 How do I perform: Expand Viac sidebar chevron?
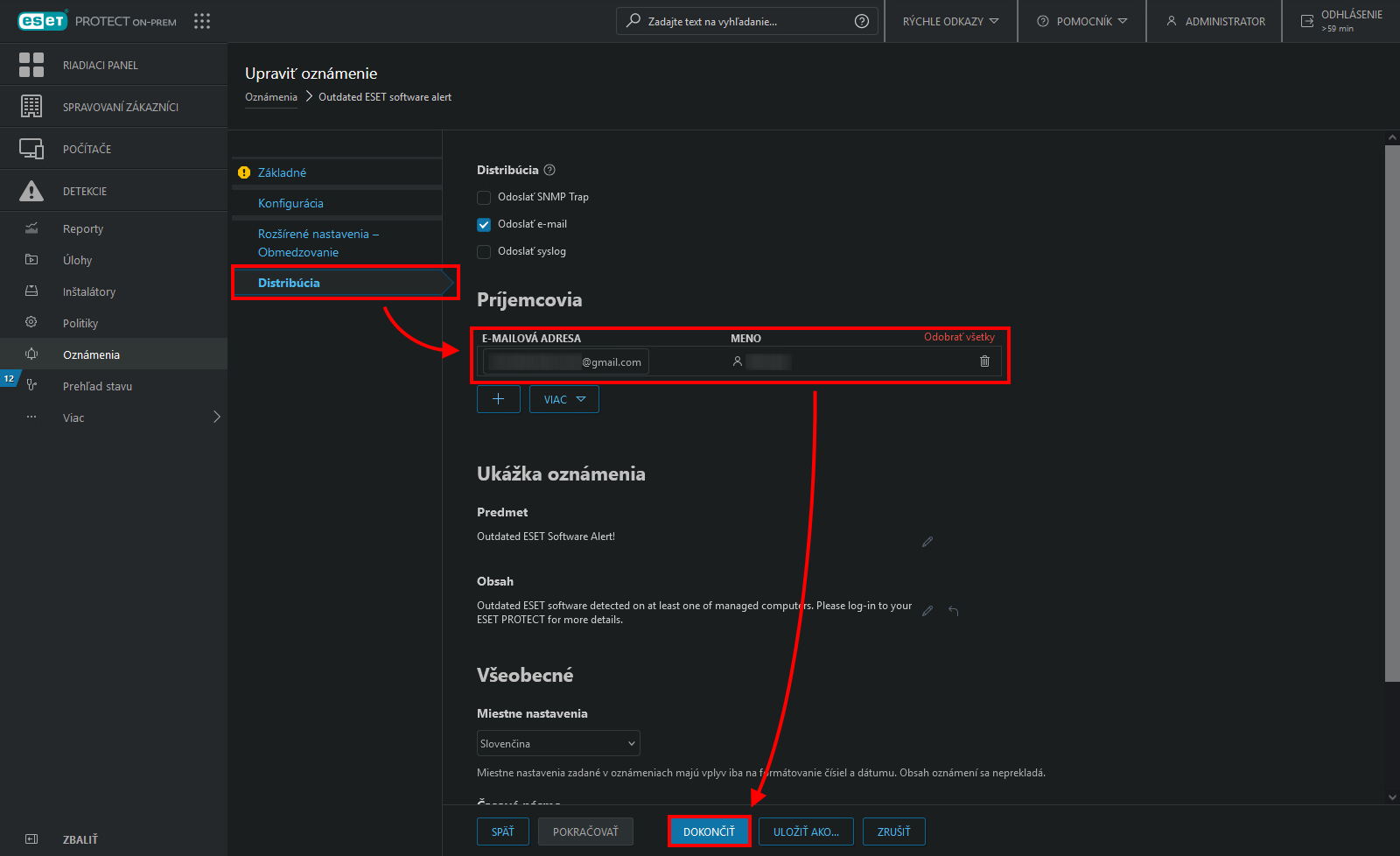217,417
